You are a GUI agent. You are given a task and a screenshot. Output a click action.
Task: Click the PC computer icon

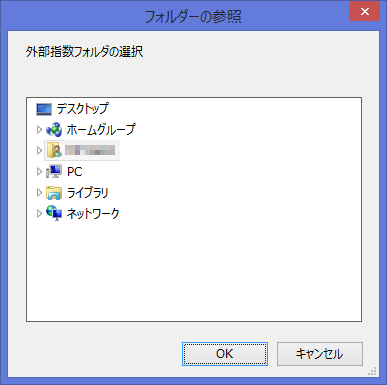pyautogui.click(x=54, y=171)
